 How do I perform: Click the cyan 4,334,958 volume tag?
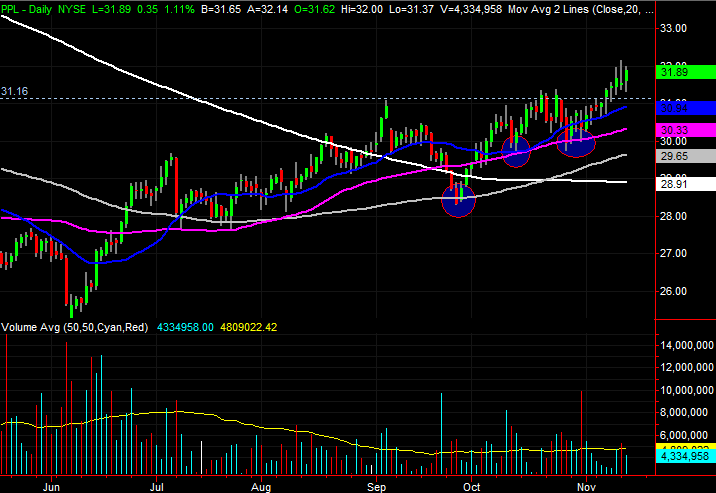coord(685,456)
